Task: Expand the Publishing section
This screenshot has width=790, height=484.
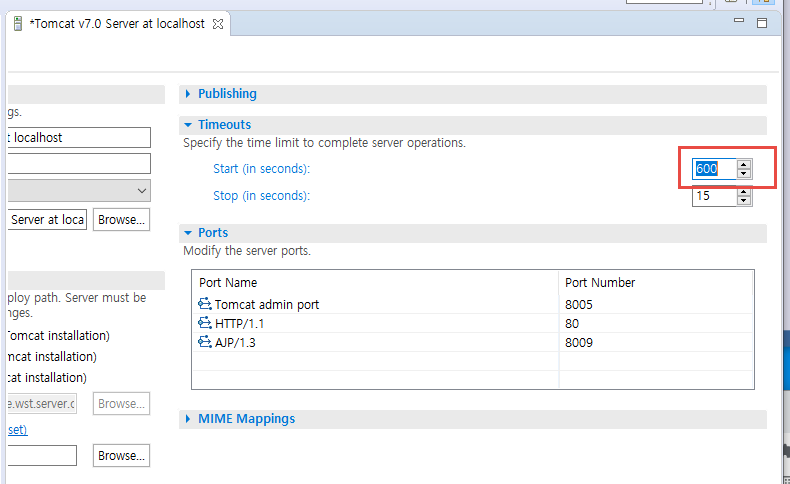Action: pos(188,94)
